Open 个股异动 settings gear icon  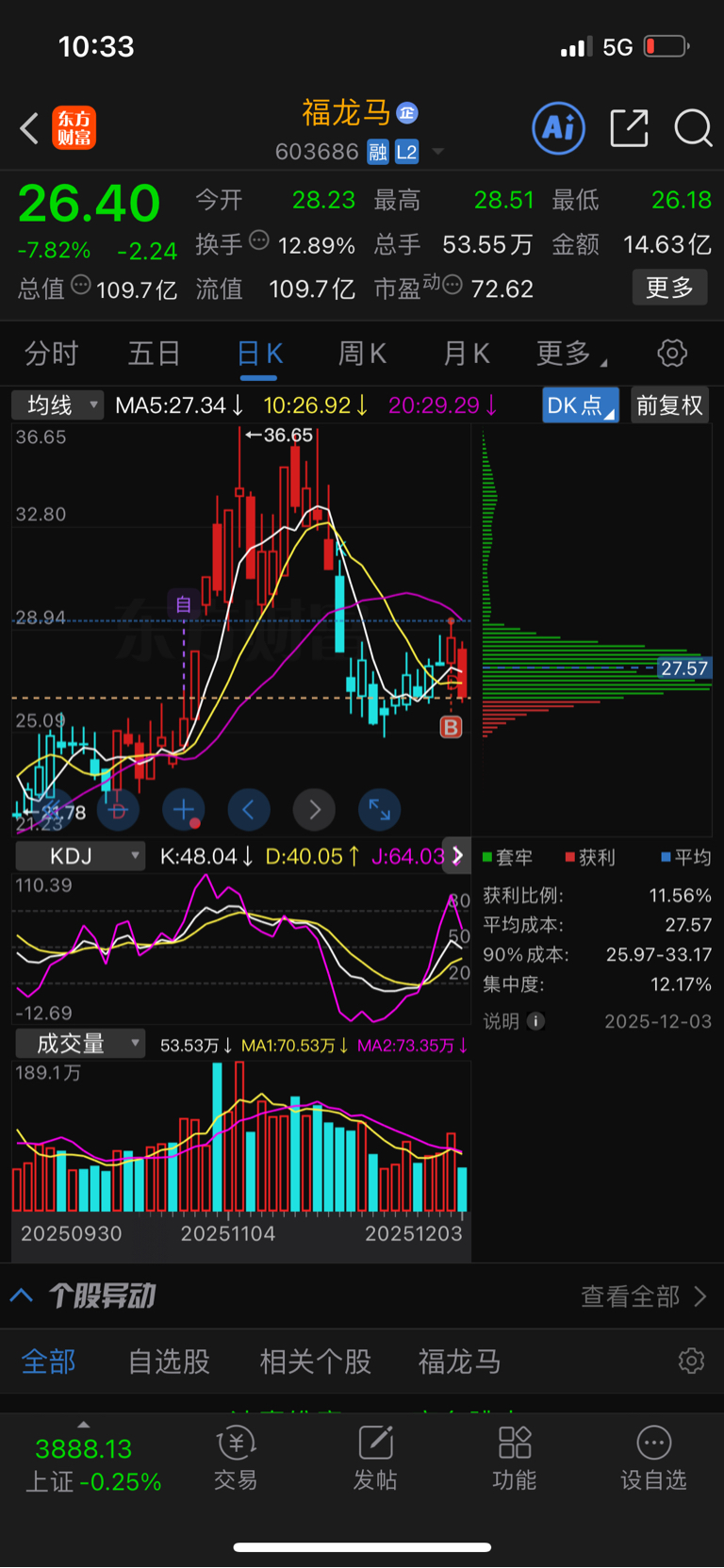point(691,1362)
